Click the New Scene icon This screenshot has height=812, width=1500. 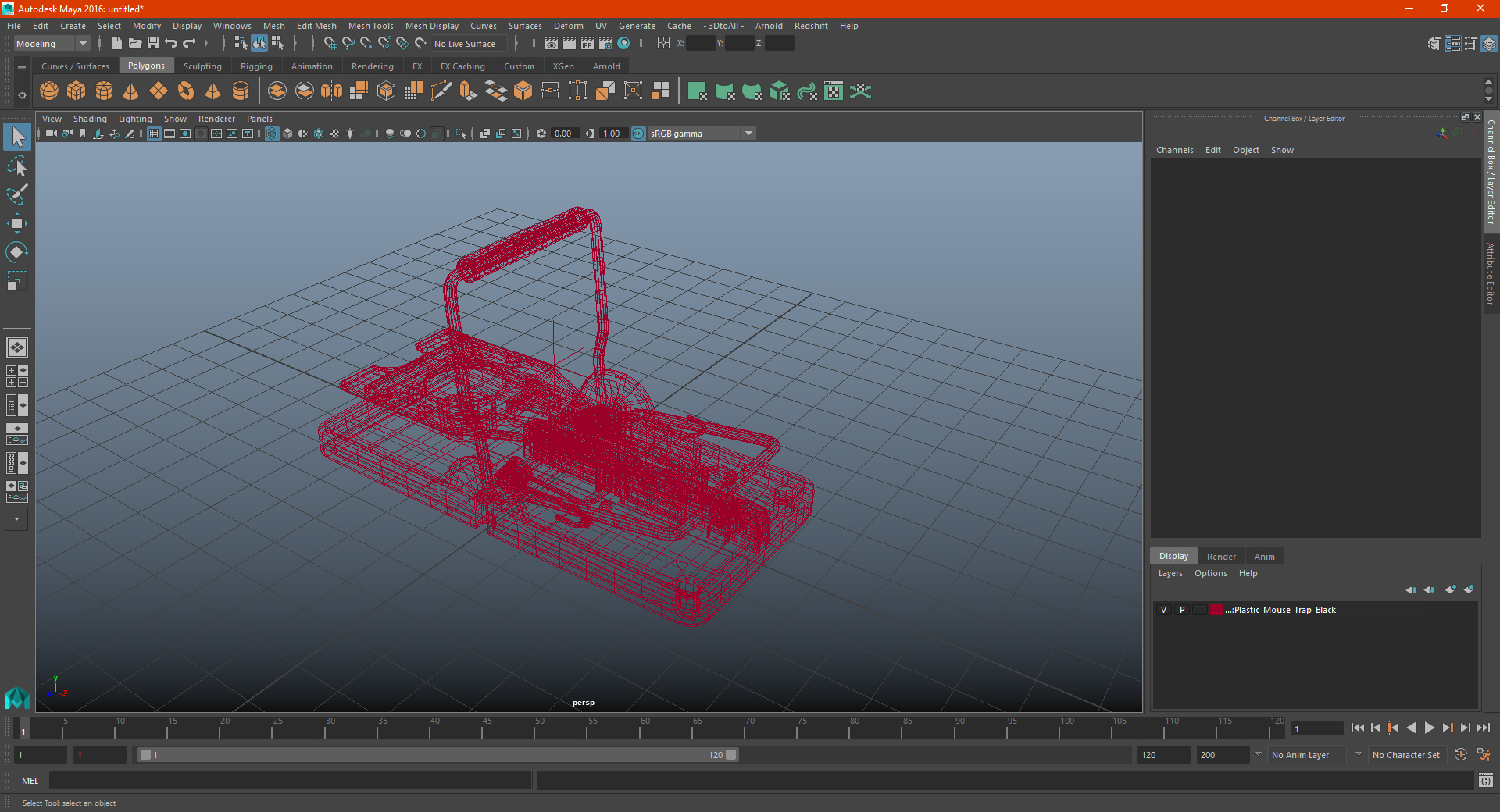[x=116, y=44]
